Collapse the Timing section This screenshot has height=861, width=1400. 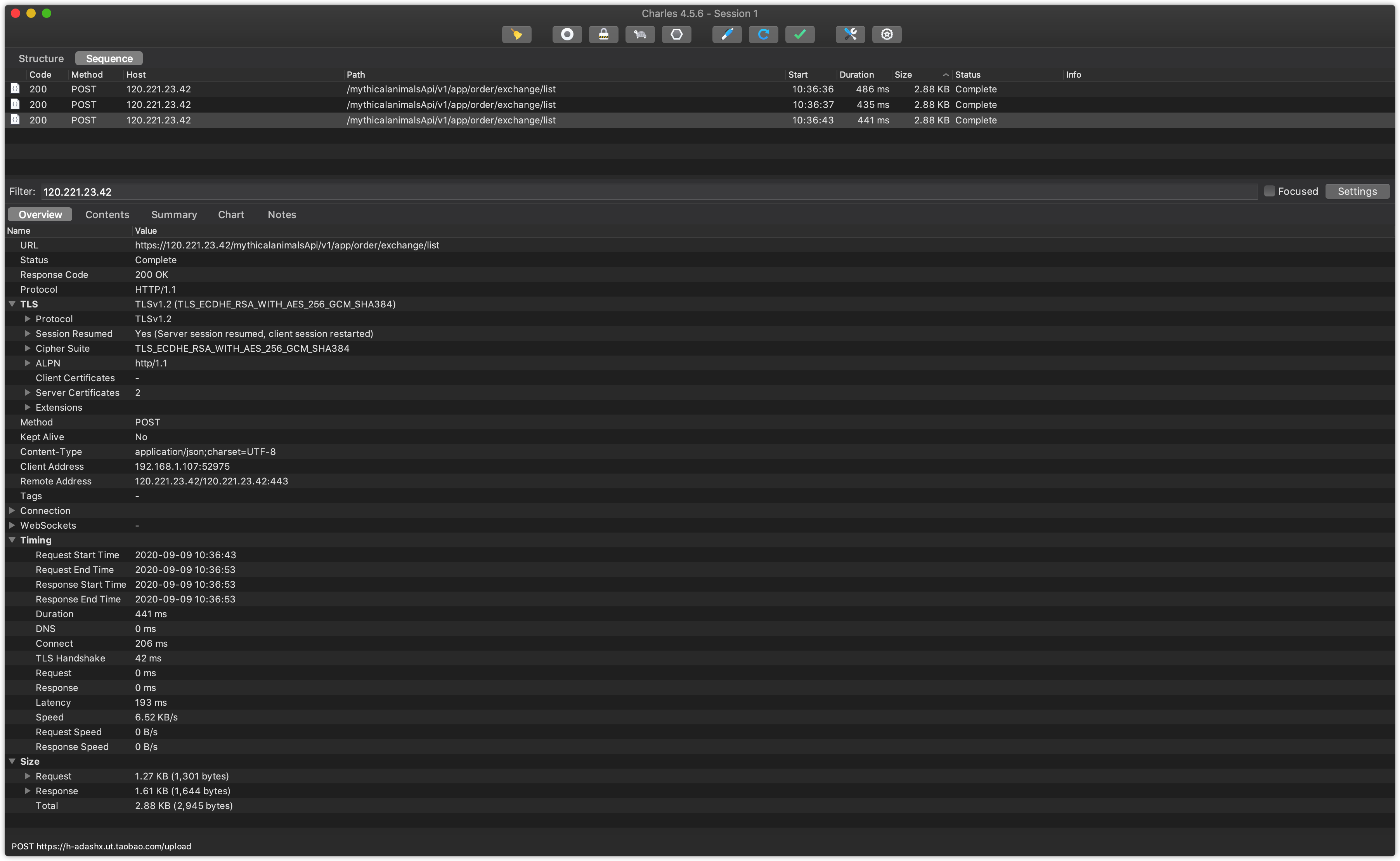coord(12,540)
